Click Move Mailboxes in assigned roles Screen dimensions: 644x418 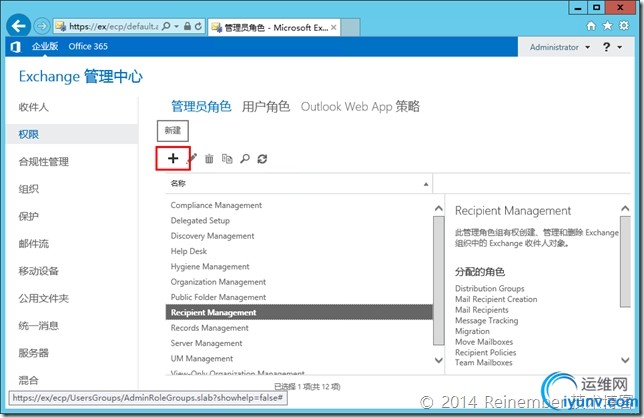pyautogui.click(x=484, y=342)
